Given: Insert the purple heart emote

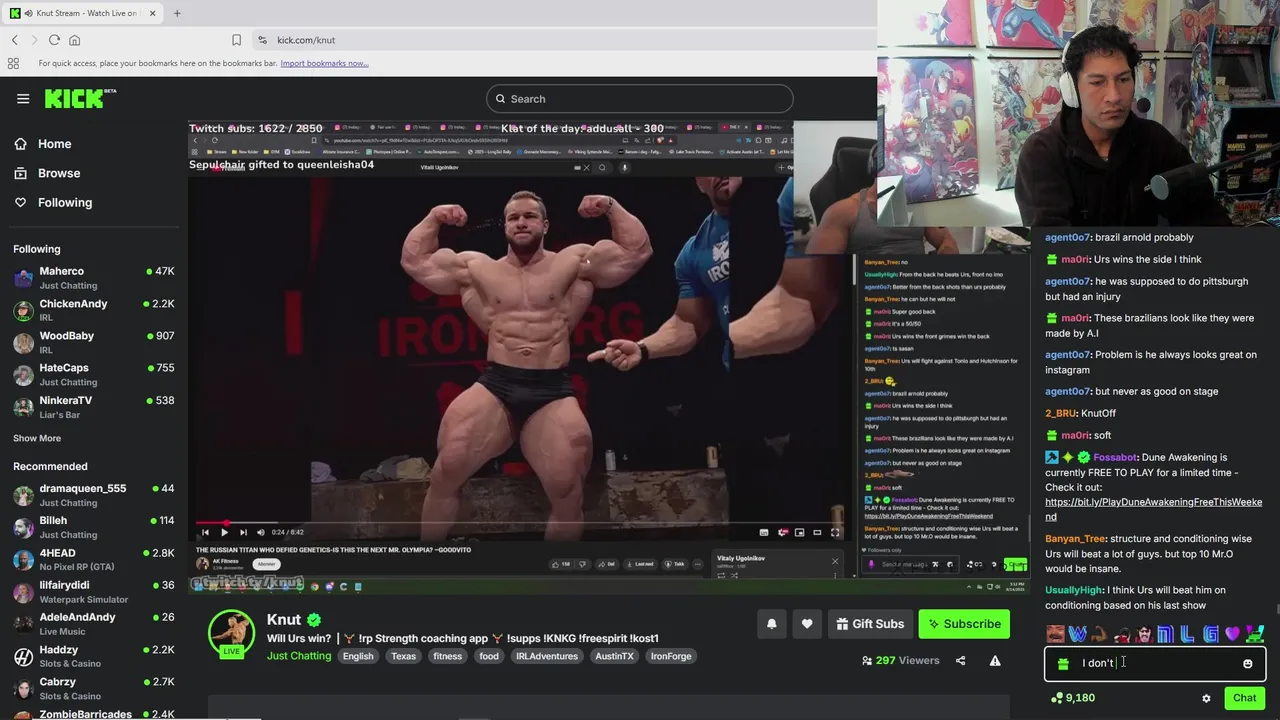Looking at the screenshot, I should [1232, 634].
